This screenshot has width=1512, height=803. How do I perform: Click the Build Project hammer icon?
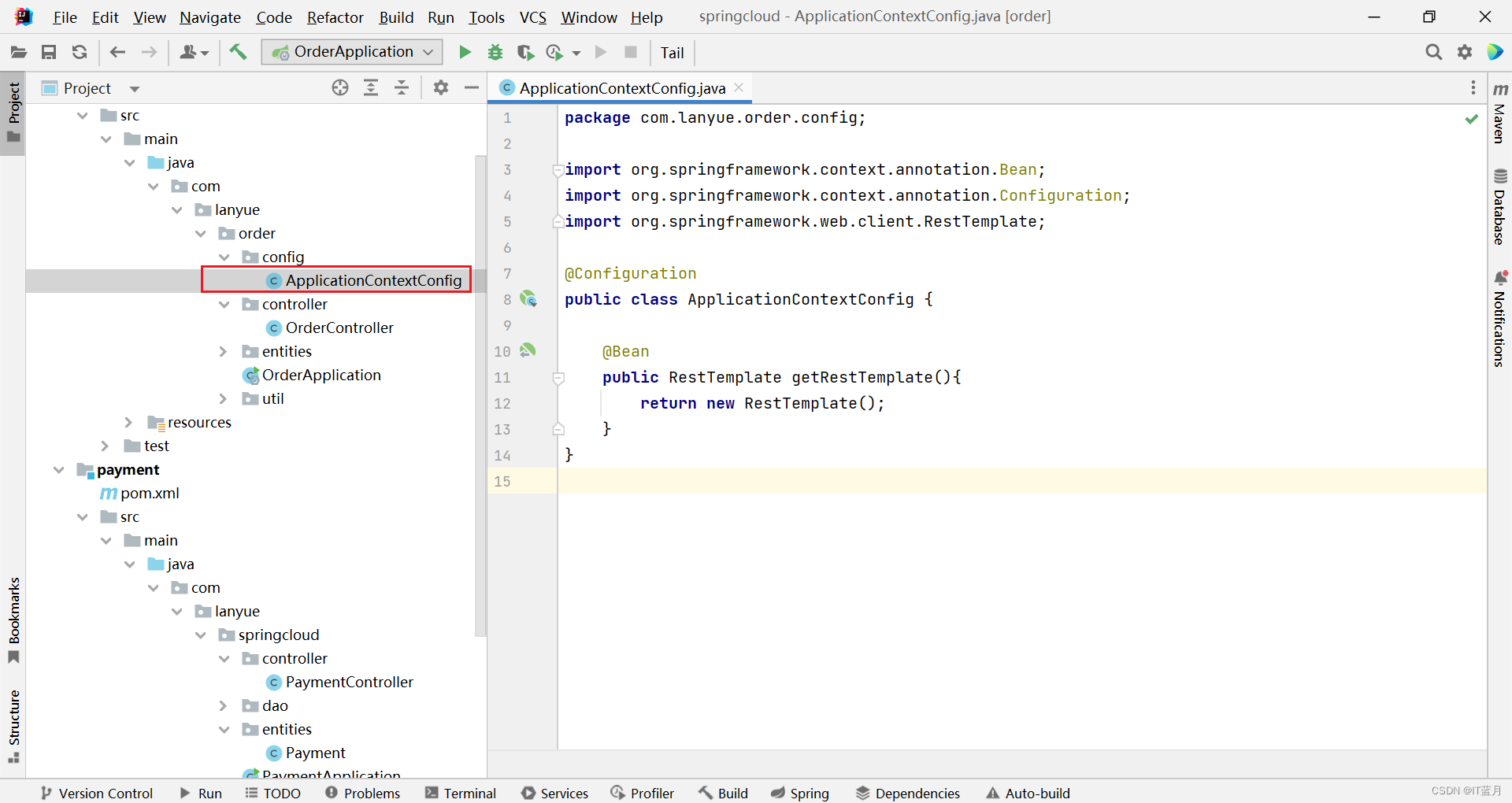click(x=238, y=52)
